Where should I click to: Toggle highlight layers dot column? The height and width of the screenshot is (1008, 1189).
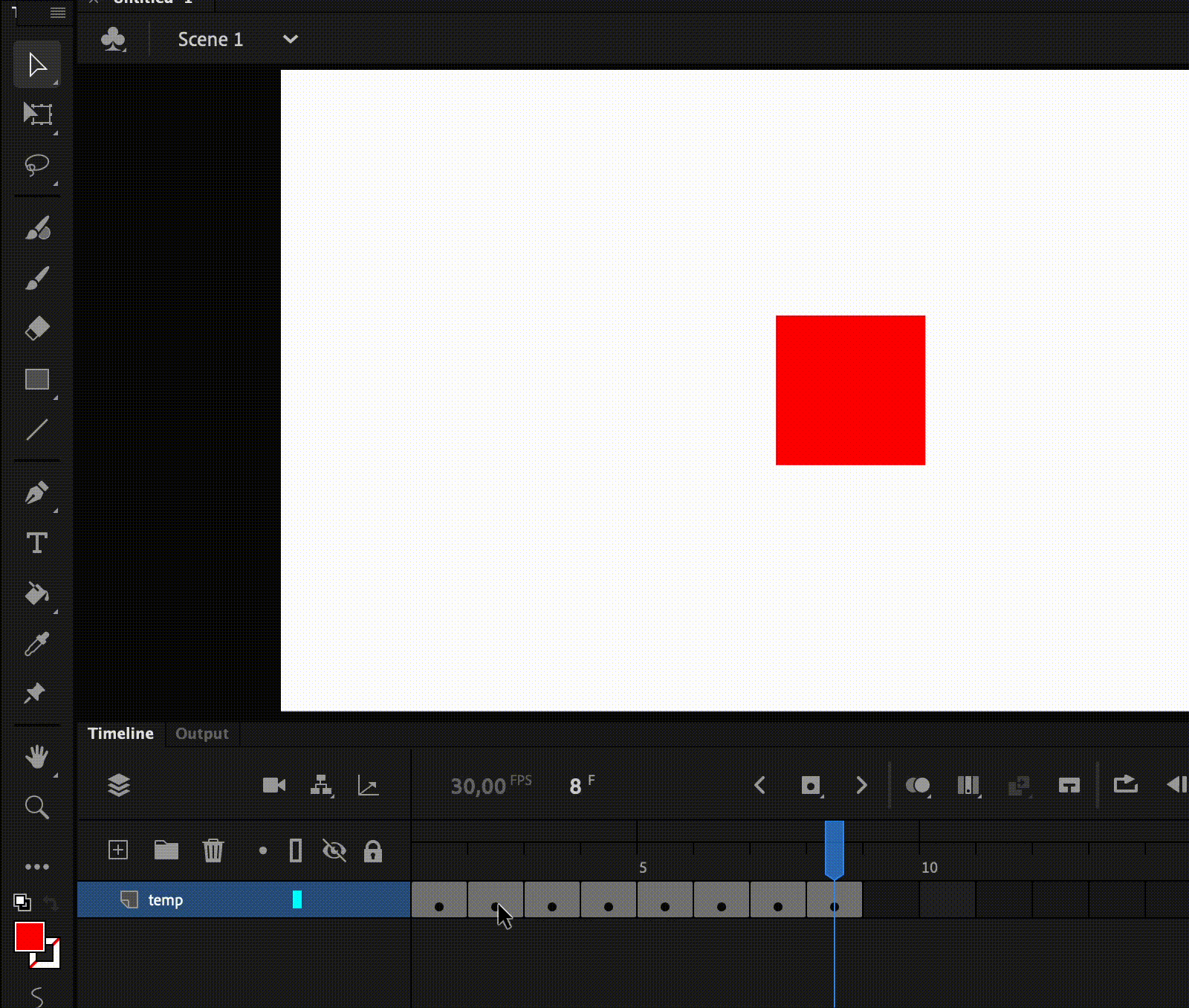(x=262, y=850)
